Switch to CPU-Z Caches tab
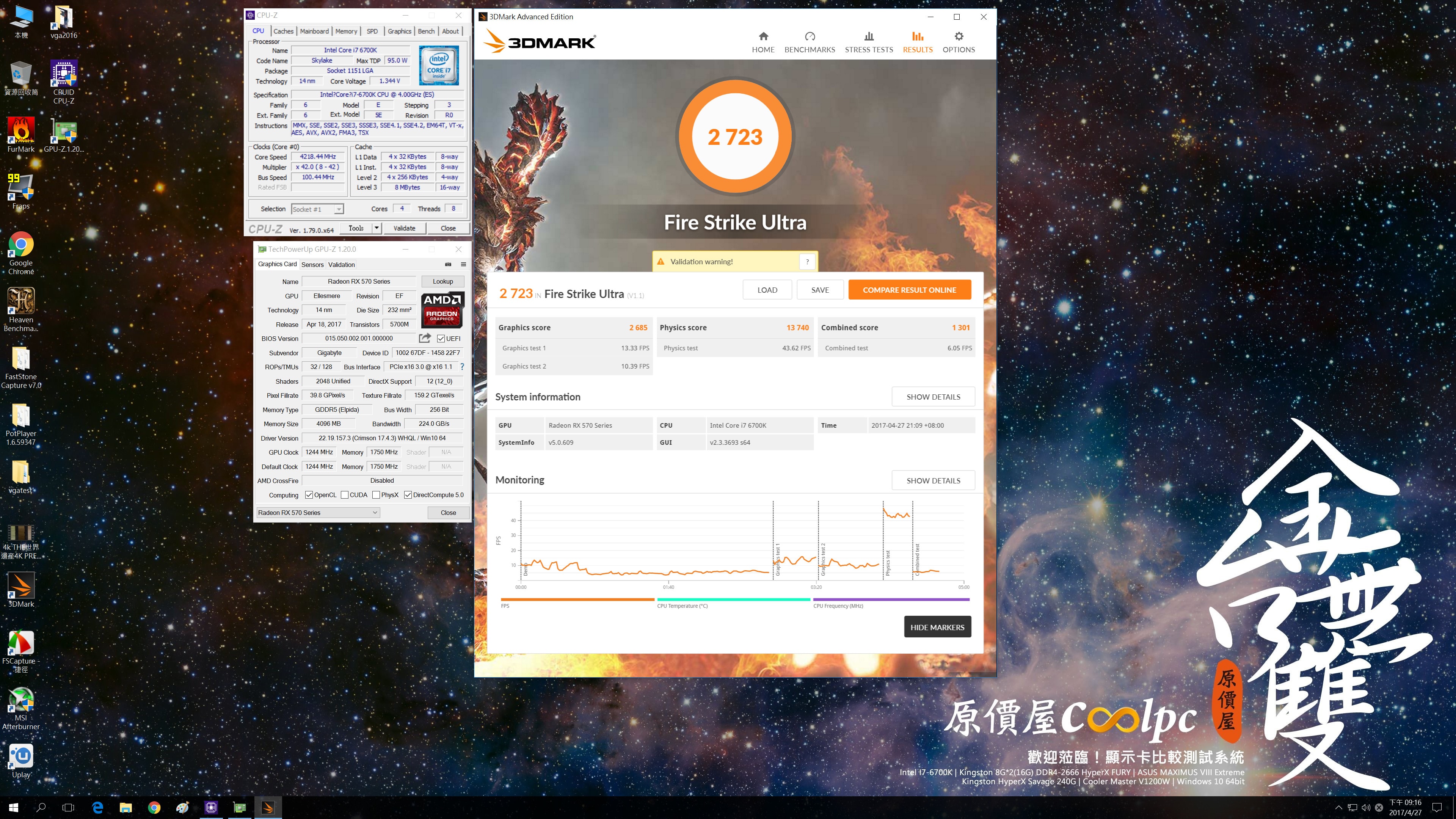The height and width of the screenshot is (819, 1456). (283, 31)
